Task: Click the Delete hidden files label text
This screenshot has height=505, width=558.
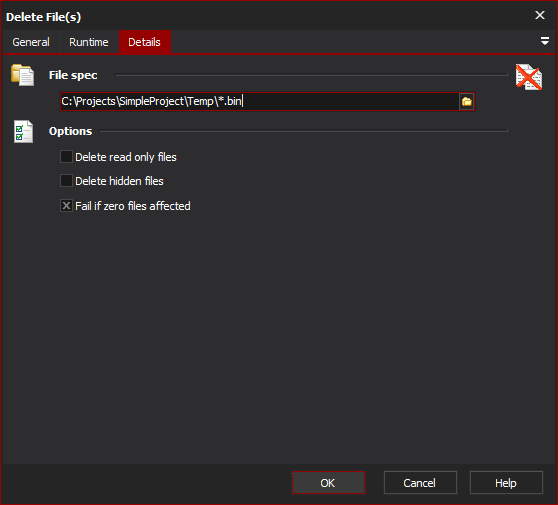Action: coord(120,181)
